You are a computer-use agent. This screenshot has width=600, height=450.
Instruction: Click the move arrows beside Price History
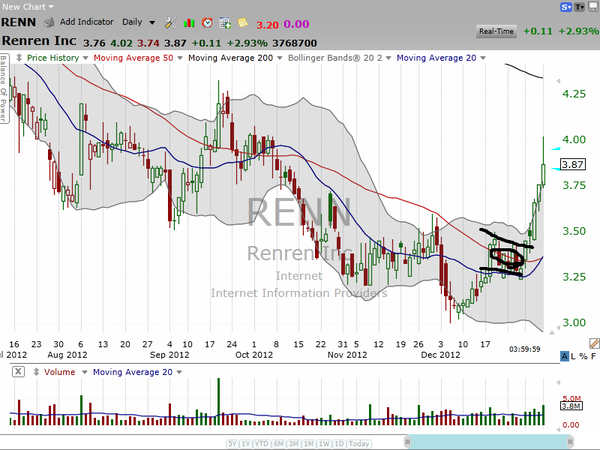coord(19,58)
